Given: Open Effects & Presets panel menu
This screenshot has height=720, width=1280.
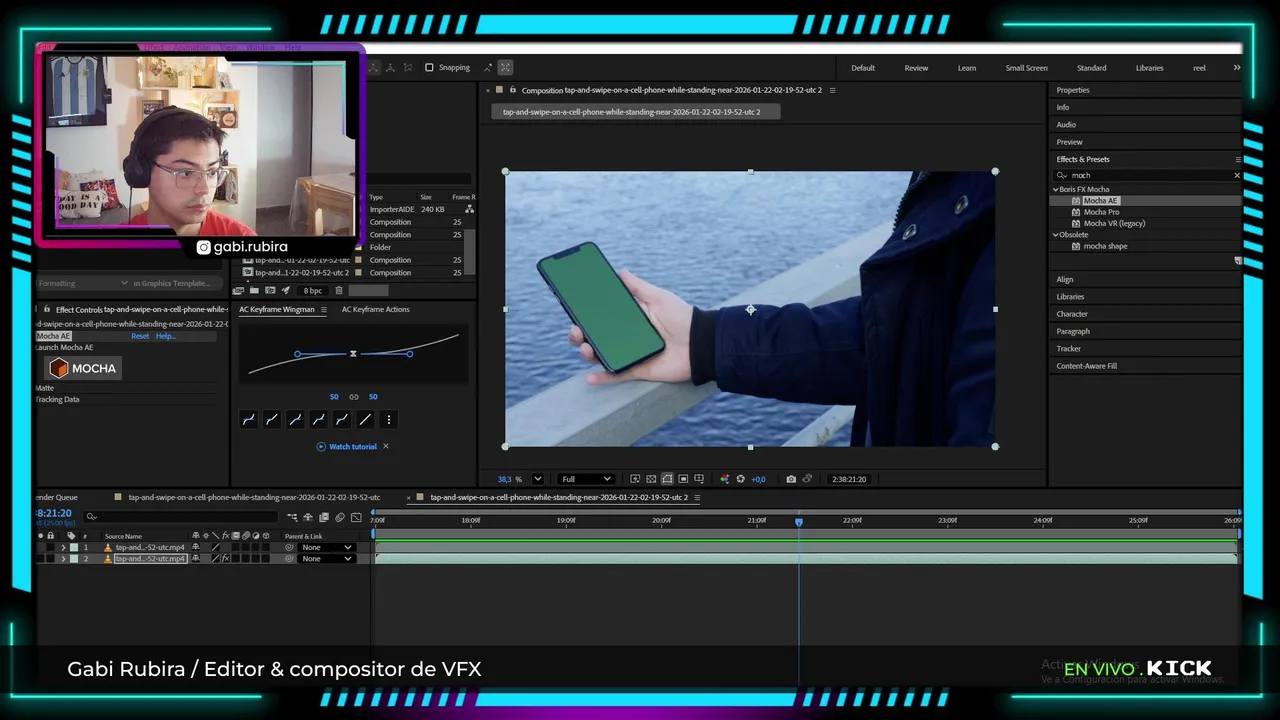Looking at the screenshot, I should click(x=1238, y=159).
